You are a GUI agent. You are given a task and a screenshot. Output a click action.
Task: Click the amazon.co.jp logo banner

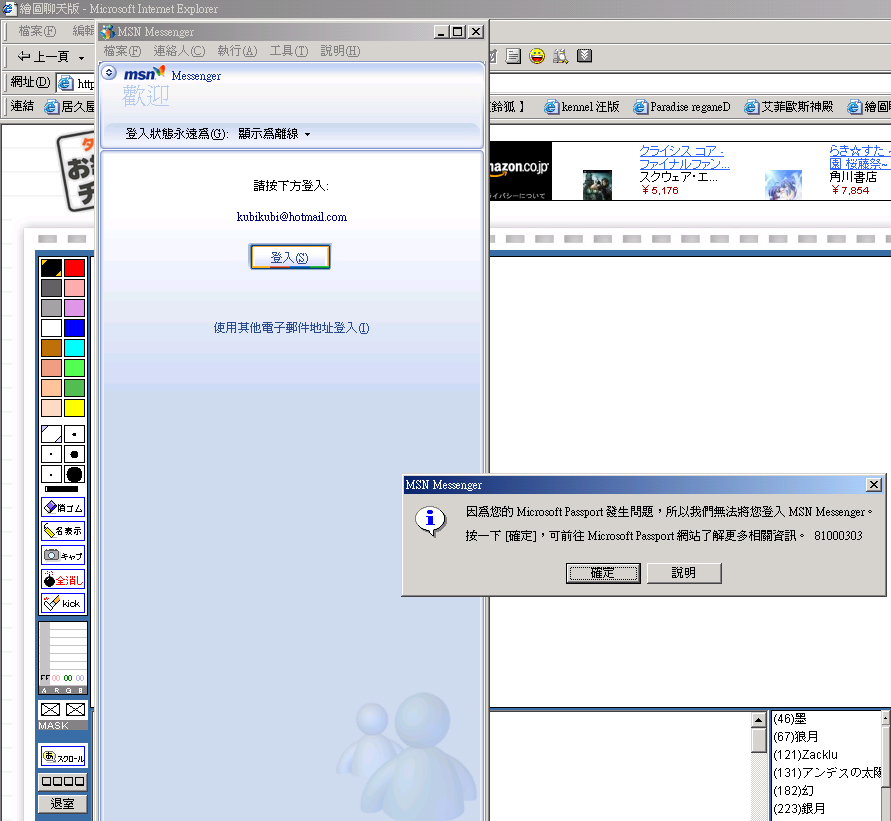pyautogui.click(x=521, y=170)
